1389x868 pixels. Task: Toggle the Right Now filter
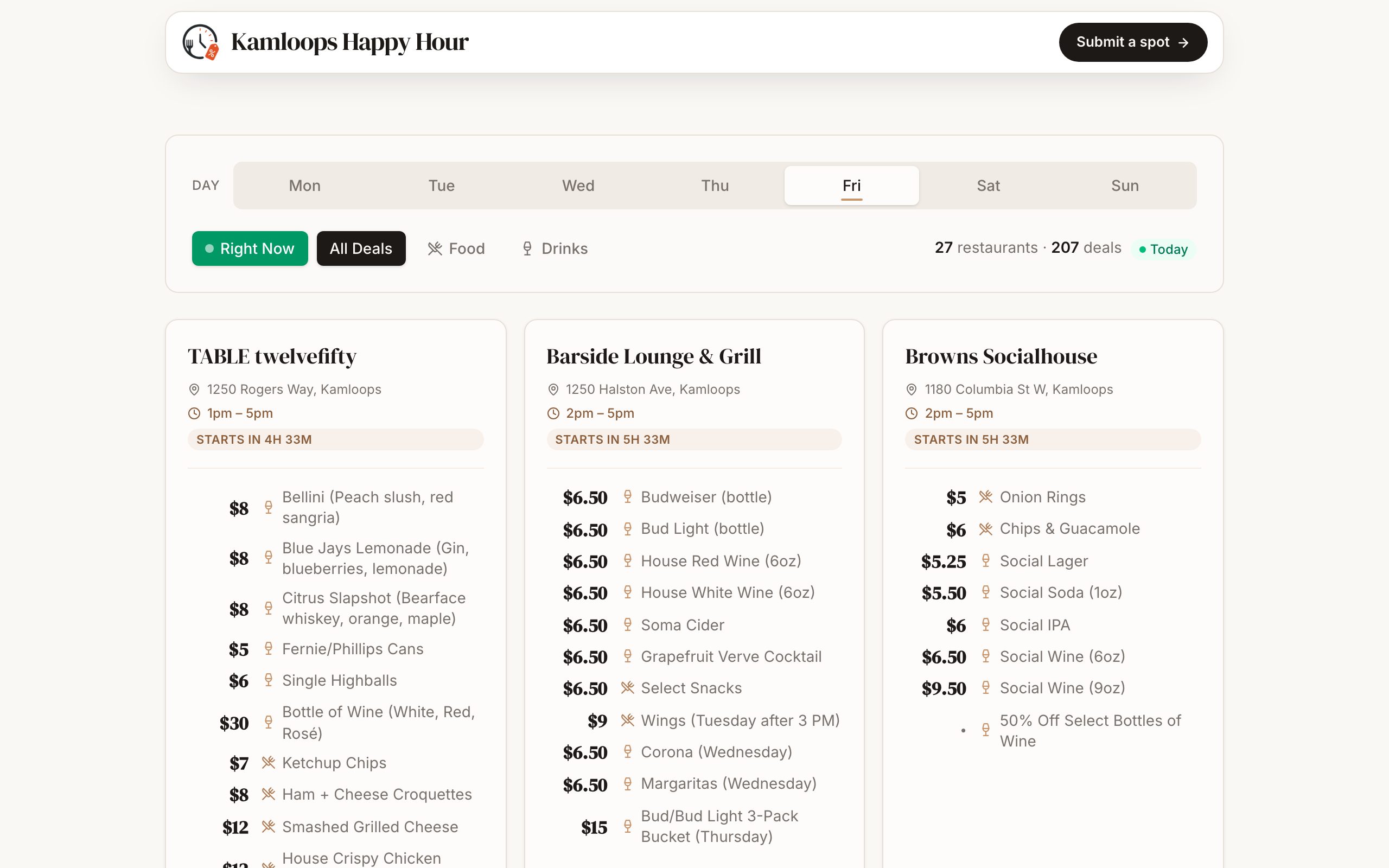[250, 248]
